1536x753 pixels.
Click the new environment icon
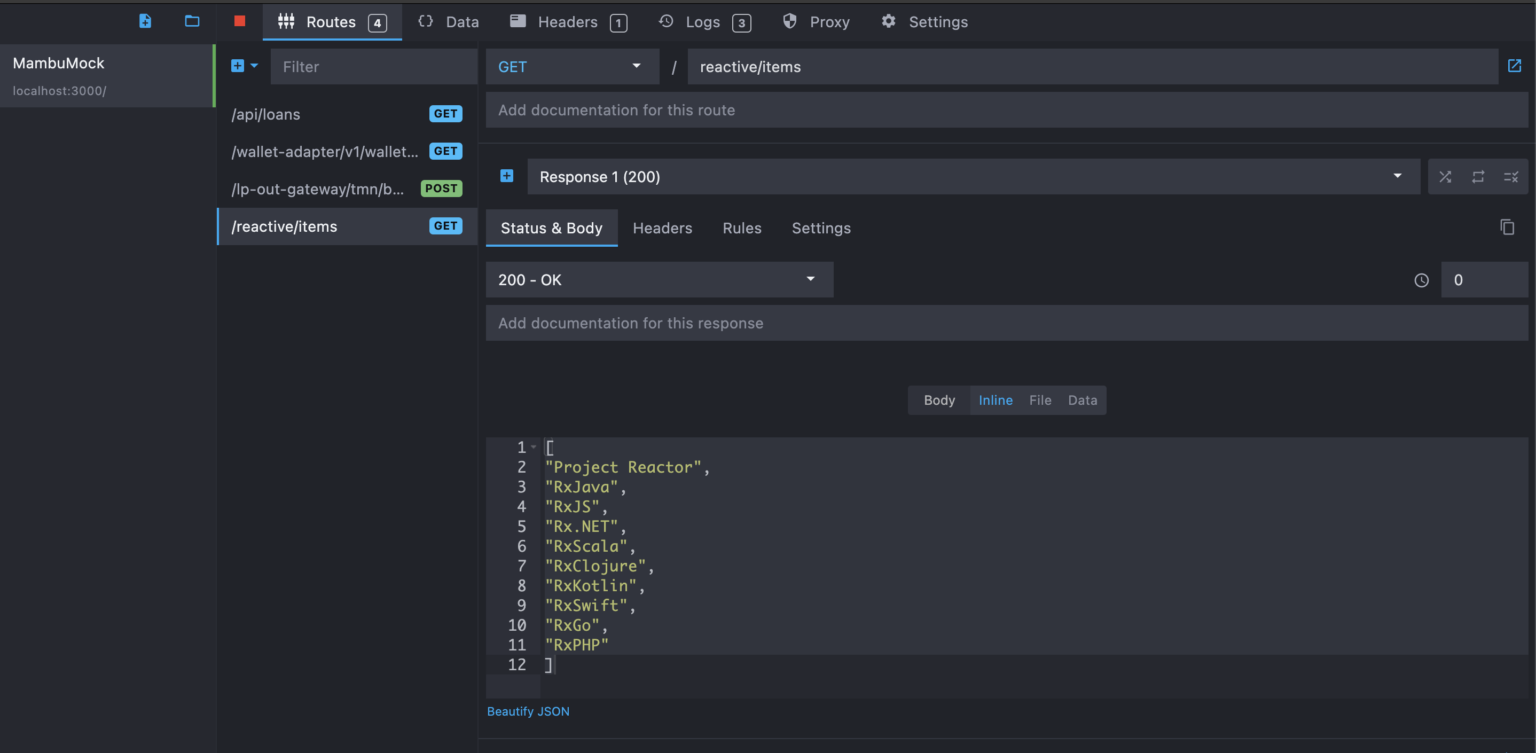coord(144,21)
